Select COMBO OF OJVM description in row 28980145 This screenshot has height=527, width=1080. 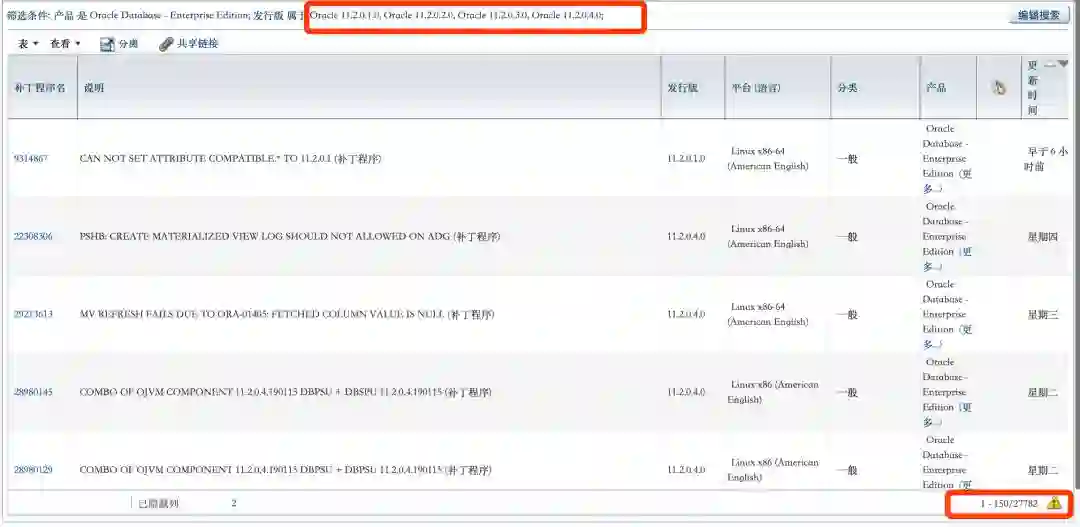pos(285,392)
